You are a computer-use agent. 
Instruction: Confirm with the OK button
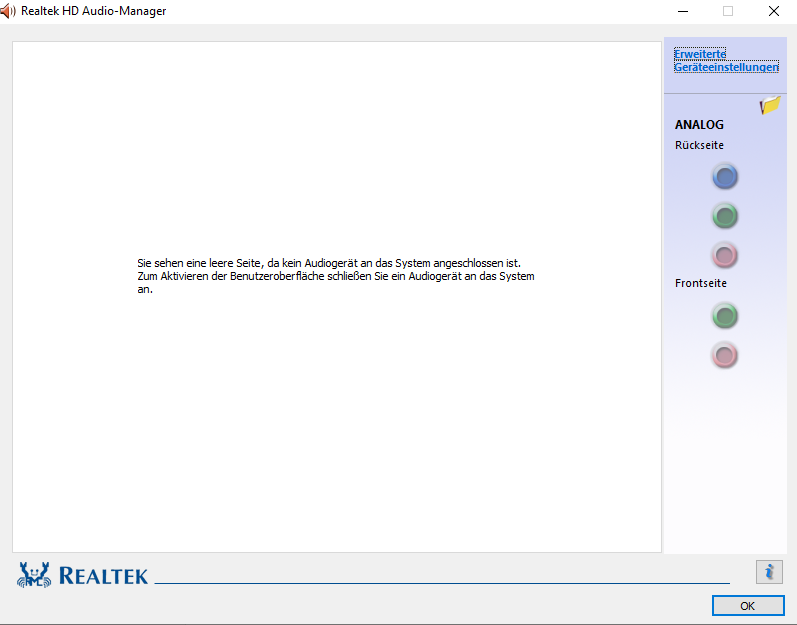point(748,606)
